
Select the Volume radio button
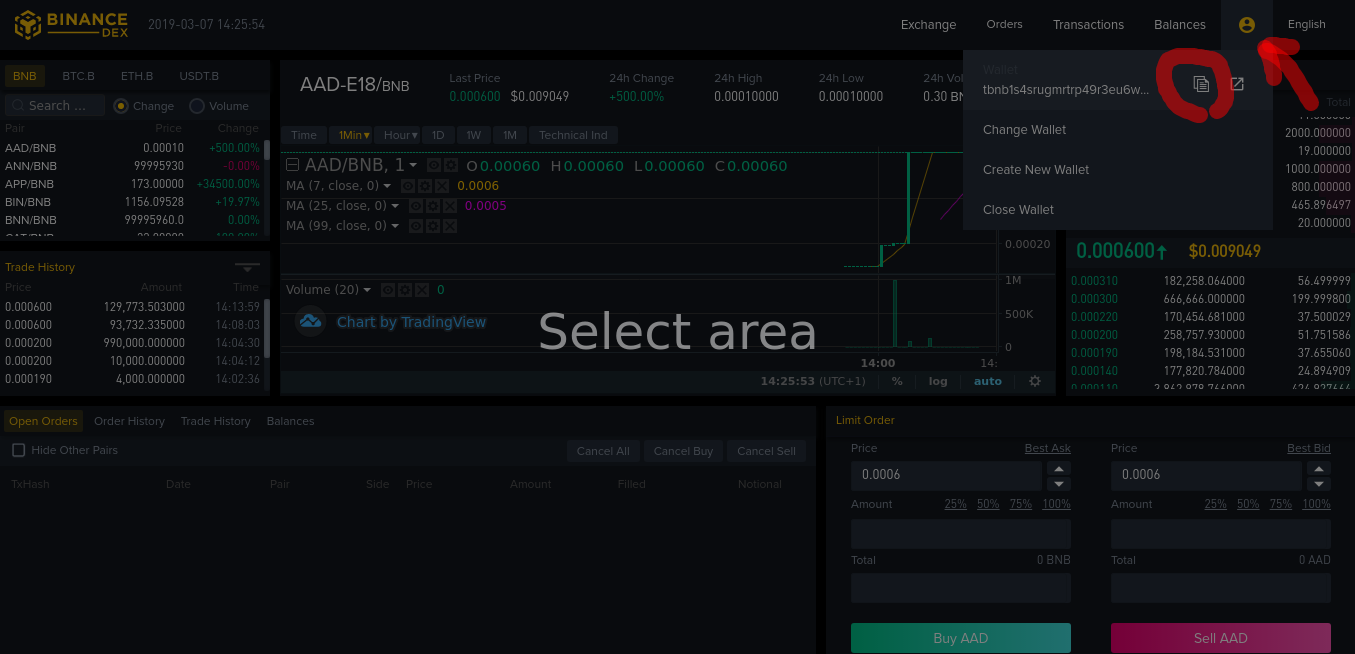click(x=197, y=106)
